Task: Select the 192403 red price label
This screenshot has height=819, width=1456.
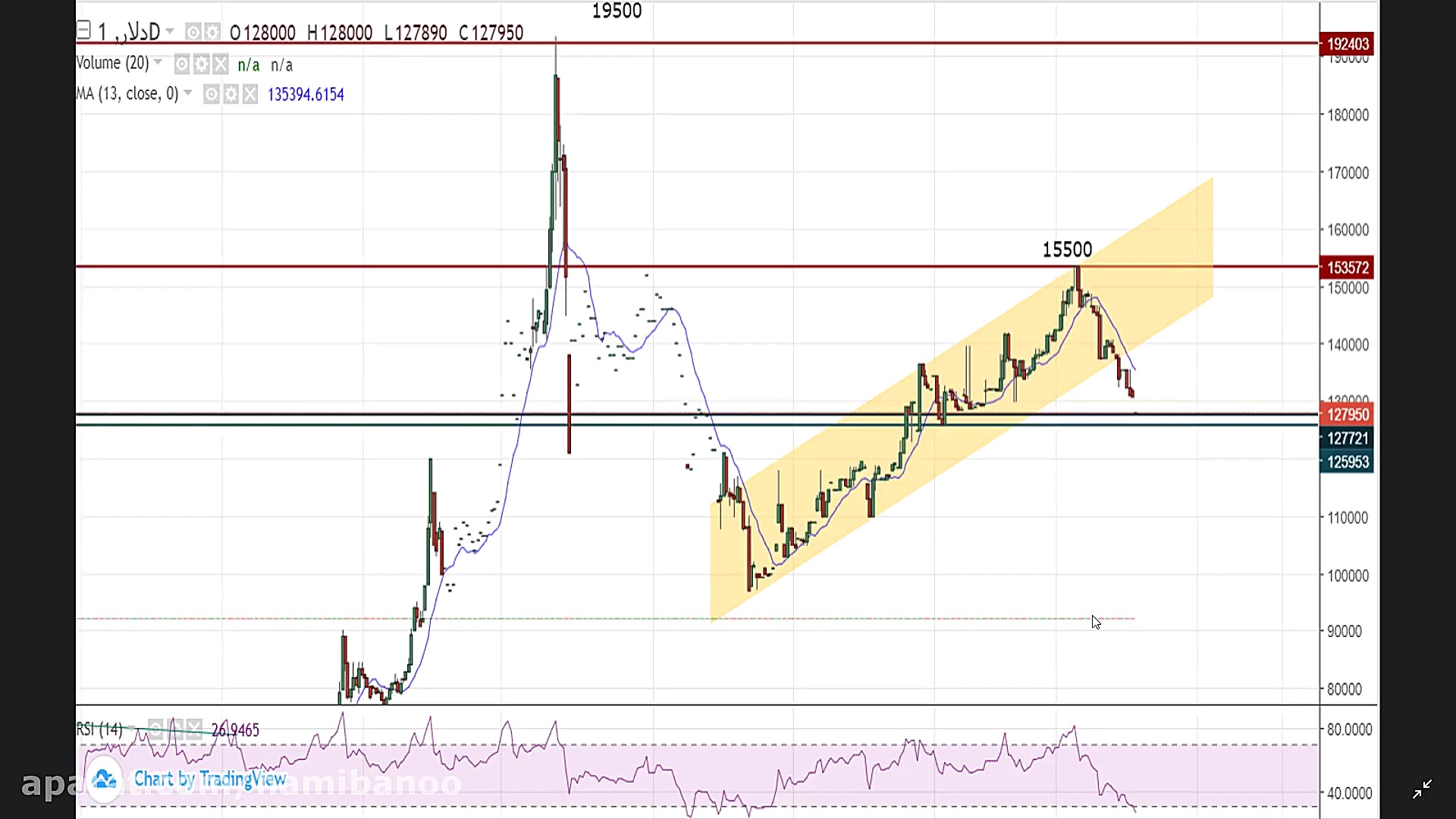Action: (1347, 44)
